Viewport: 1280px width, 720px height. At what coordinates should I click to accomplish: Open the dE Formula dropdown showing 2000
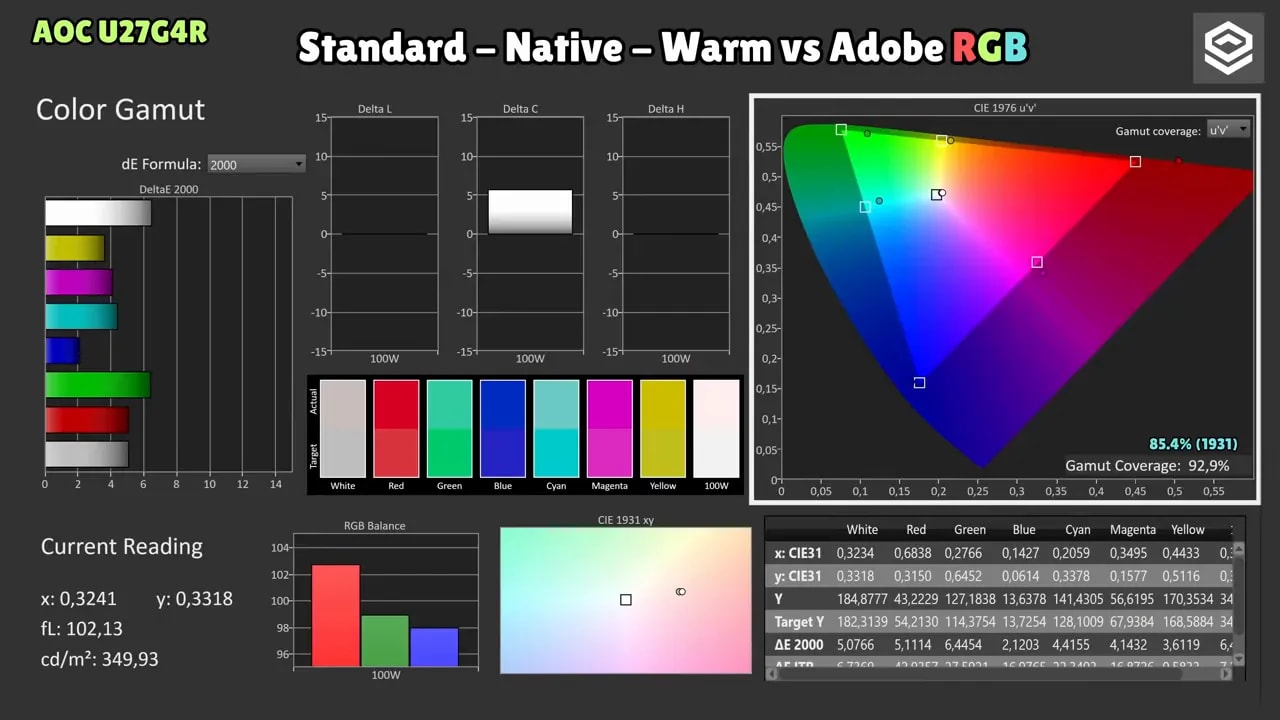coord(256,164)
